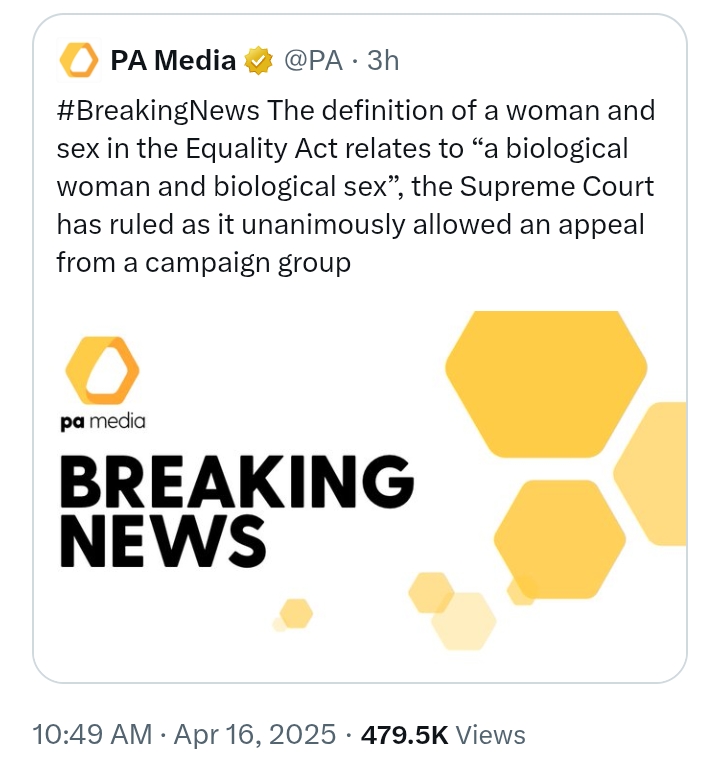Viewport: 720px width, 769px height.
Task: Open the 10:49 AM · Apr 16, 2025 timestamp
Action: [x=184, y=735]
